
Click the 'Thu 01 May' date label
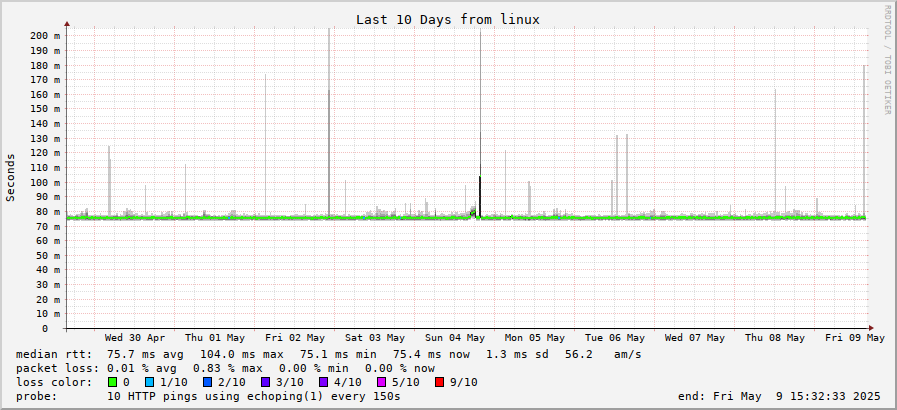pyautogui.click(x=215, y=338)
